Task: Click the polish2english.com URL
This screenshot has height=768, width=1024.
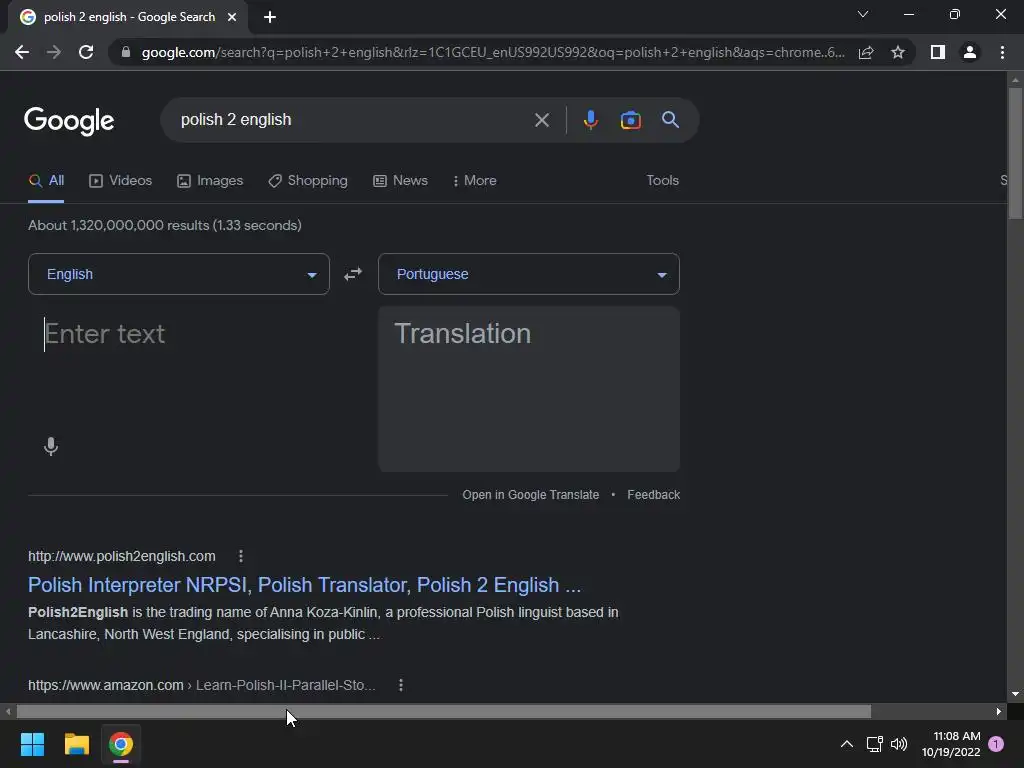Action: pos(121,556)
